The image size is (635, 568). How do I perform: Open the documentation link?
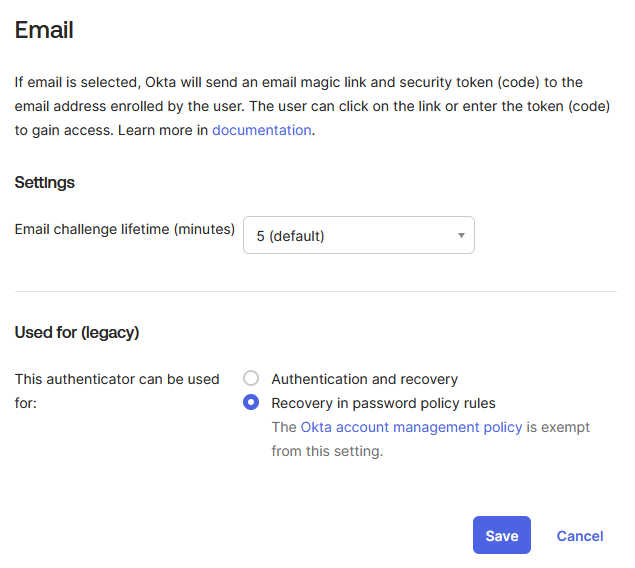pos(261,130)
